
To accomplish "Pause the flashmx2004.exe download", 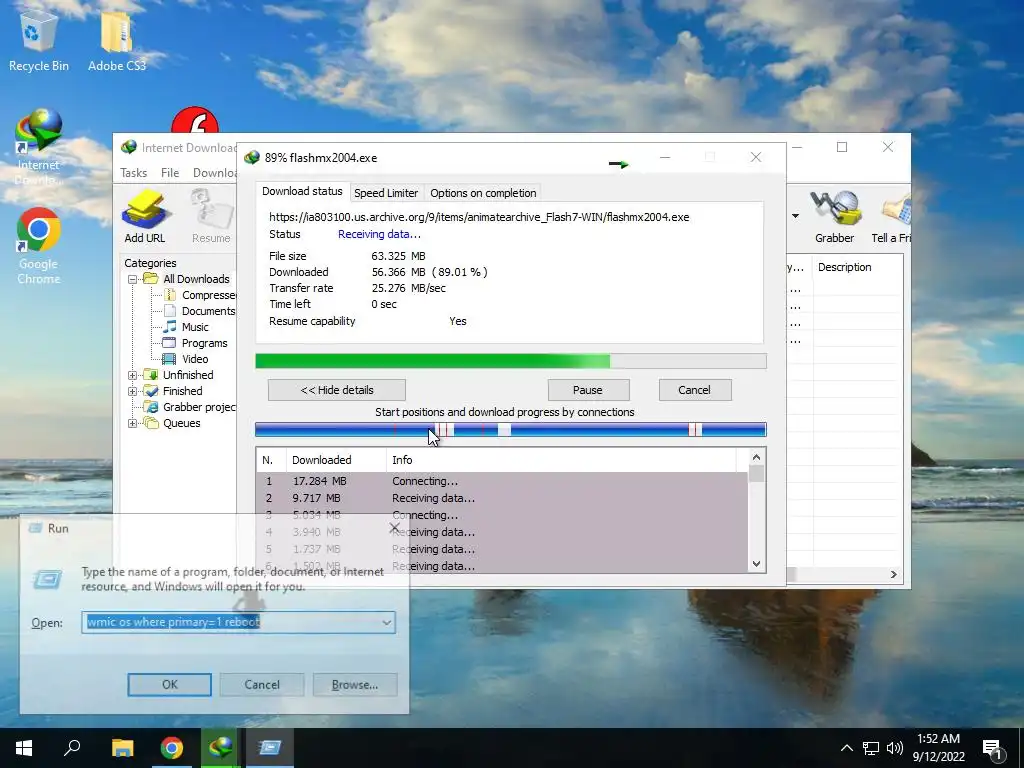I will coord(588,390).
